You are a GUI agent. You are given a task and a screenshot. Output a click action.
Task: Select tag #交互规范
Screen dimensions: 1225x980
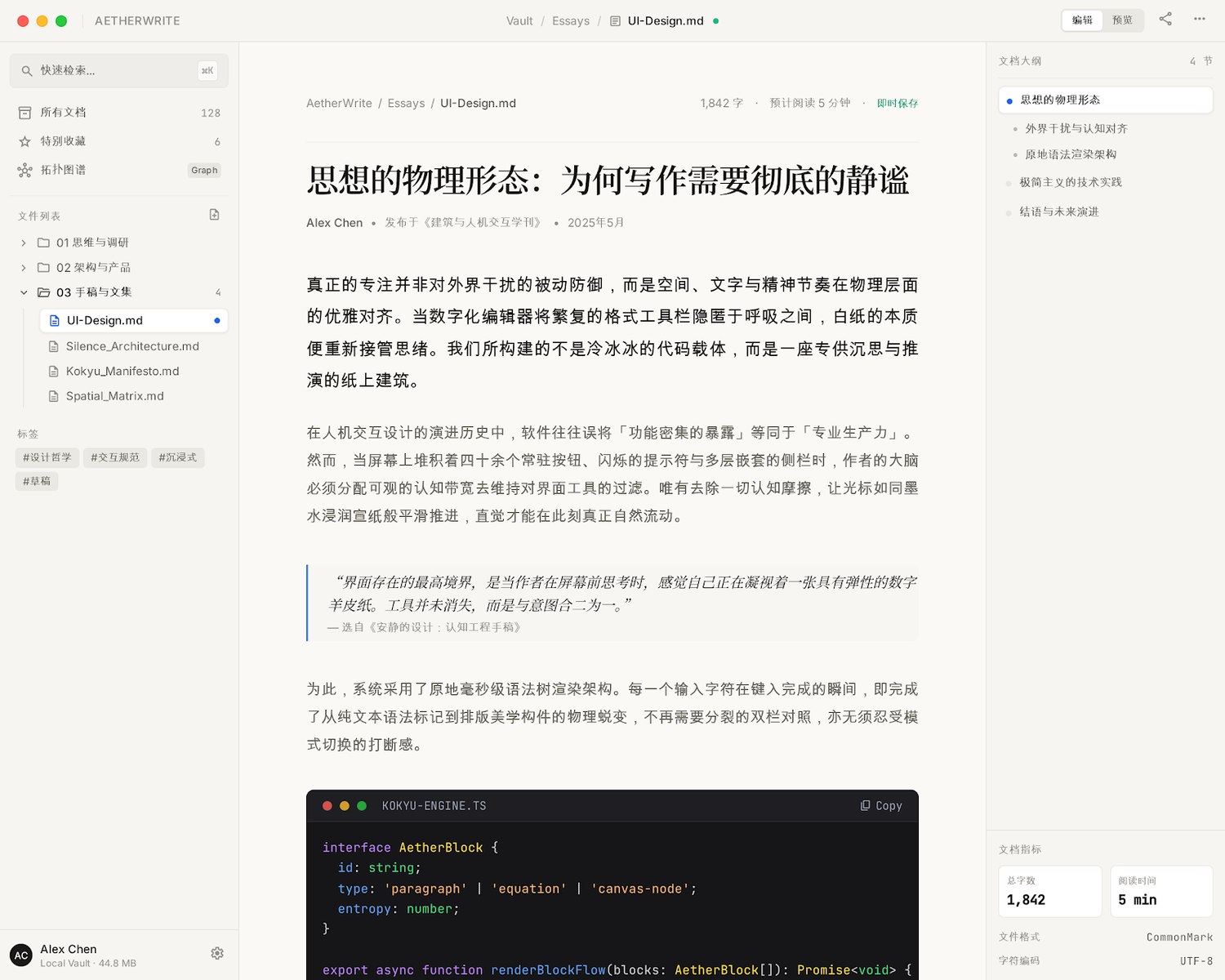pyautogui.click(x=115, y=457)
